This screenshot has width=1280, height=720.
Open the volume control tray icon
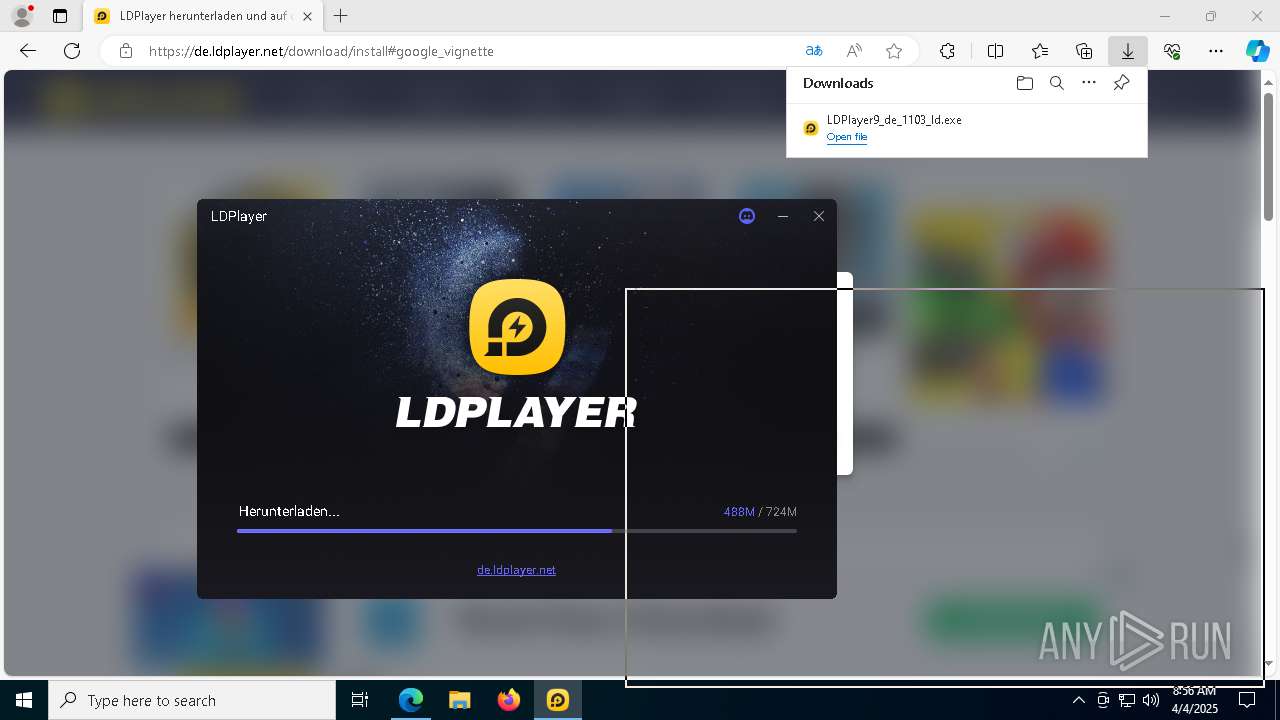[1151, 700]
